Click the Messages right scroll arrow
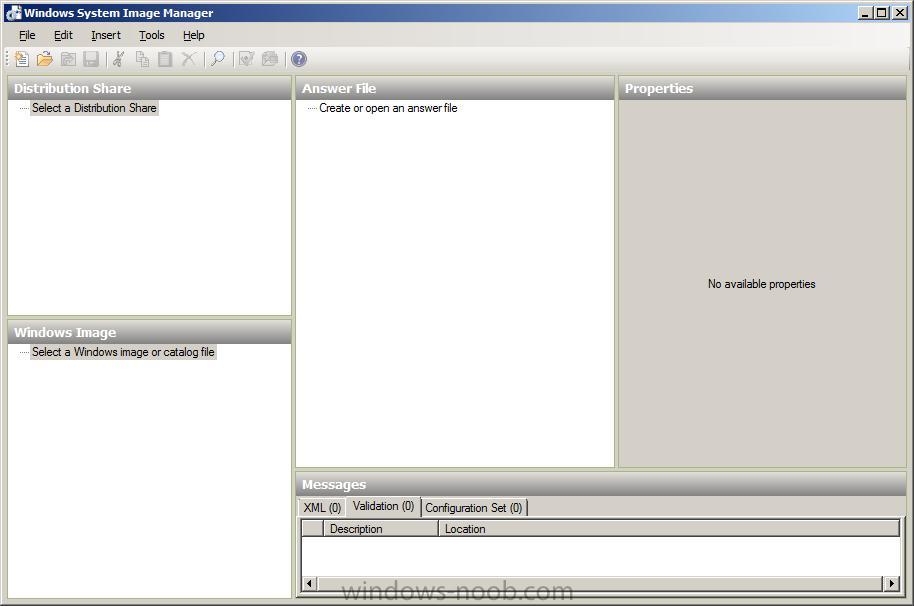Screen dimensions: 914x606 891,583
